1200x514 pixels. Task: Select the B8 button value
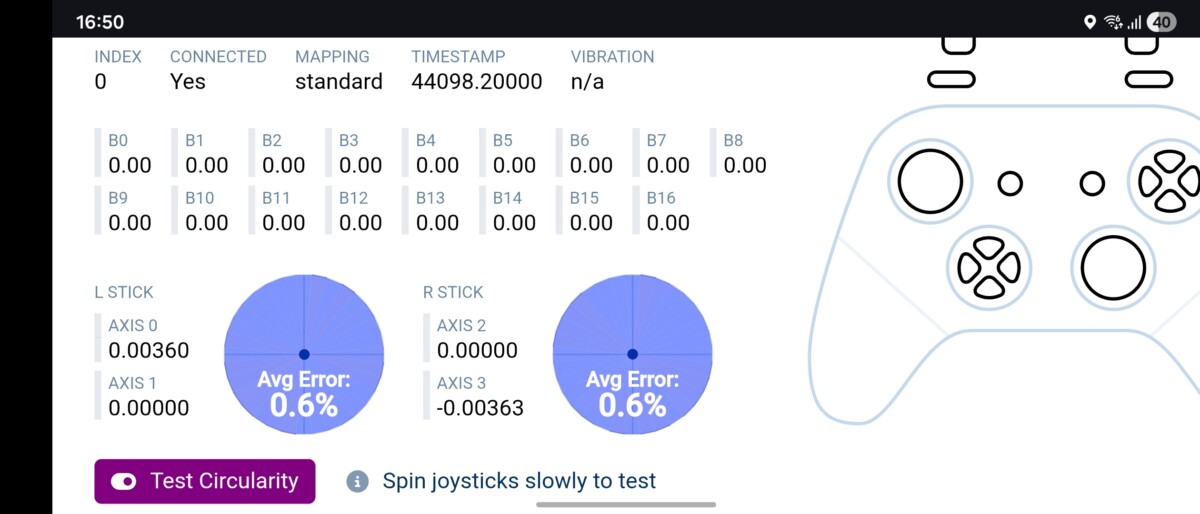coord(744,165)
